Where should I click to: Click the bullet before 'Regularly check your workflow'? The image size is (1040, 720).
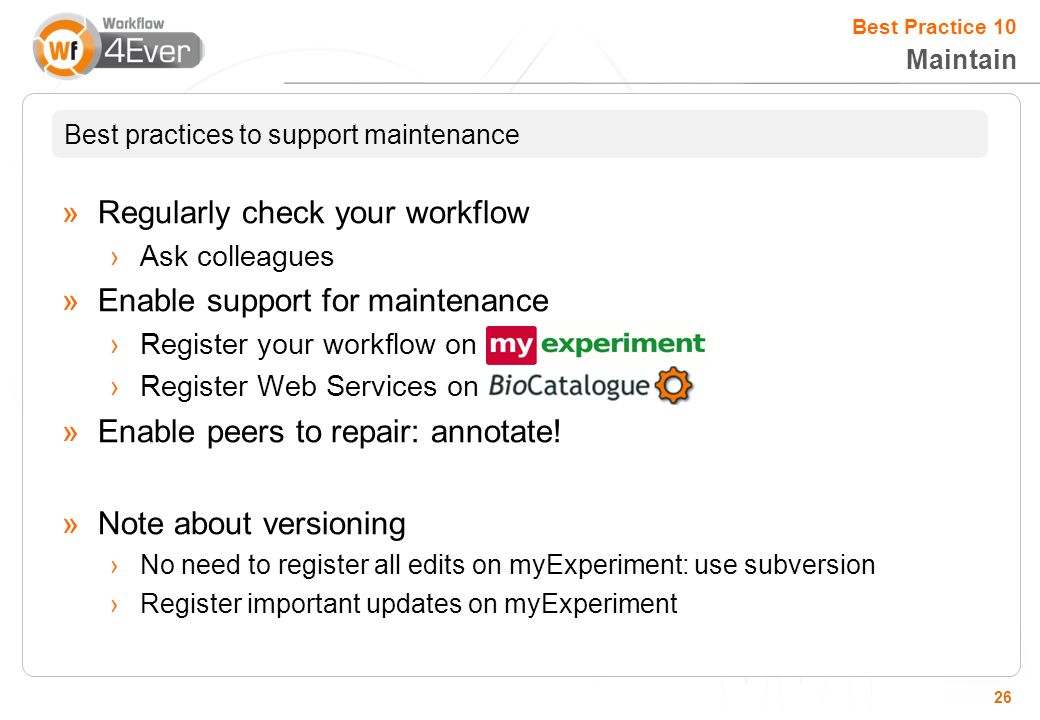70,214
